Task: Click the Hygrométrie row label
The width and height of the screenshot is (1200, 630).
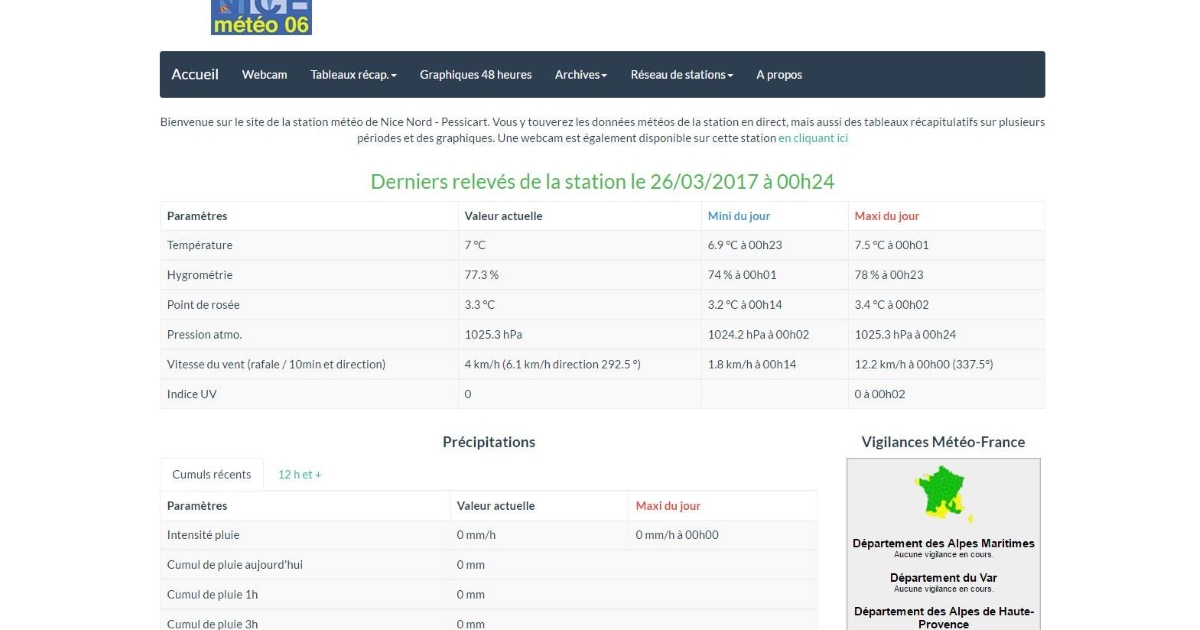Action: [x=199, y=275]
